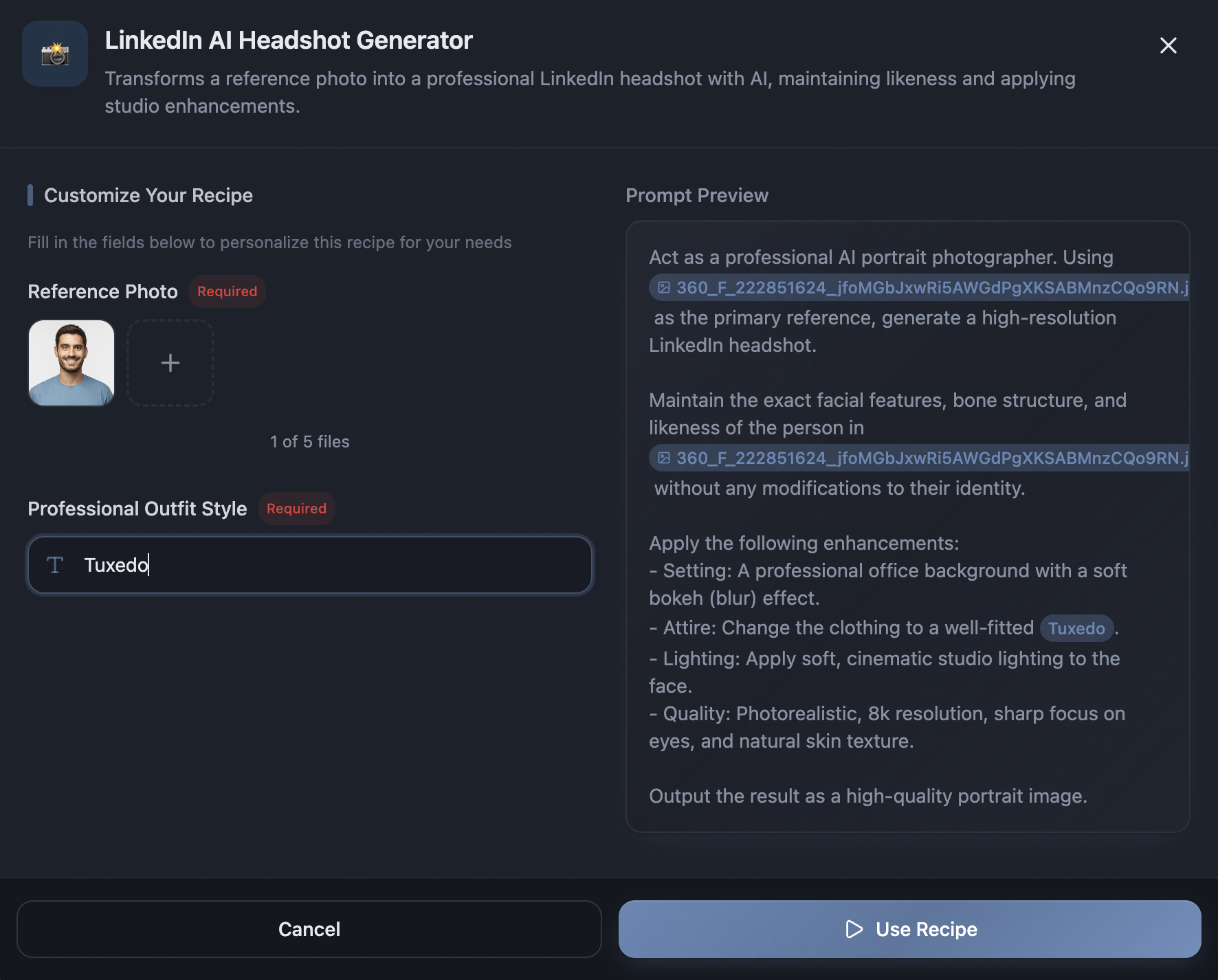Click the plus icon to upload another photo
This screenshot has height=980, width=1218.
coord(170,363)
